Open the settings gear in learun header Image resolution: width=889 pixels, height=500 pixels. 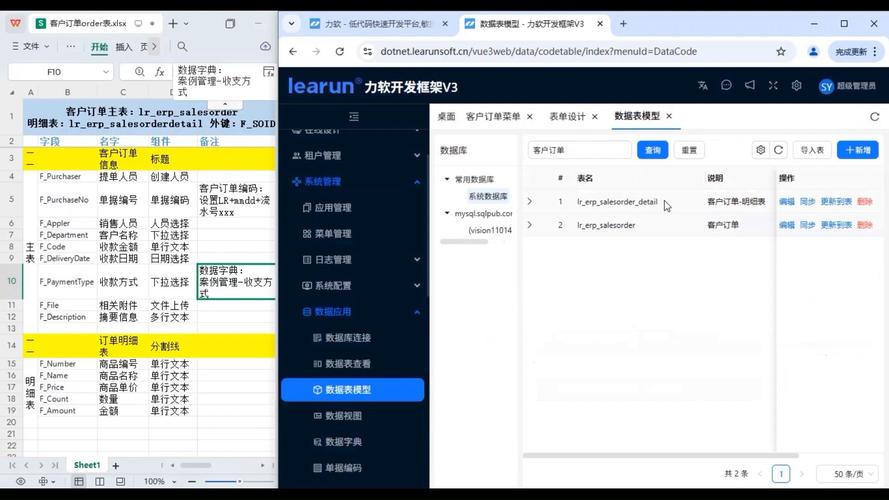(797, 85)
